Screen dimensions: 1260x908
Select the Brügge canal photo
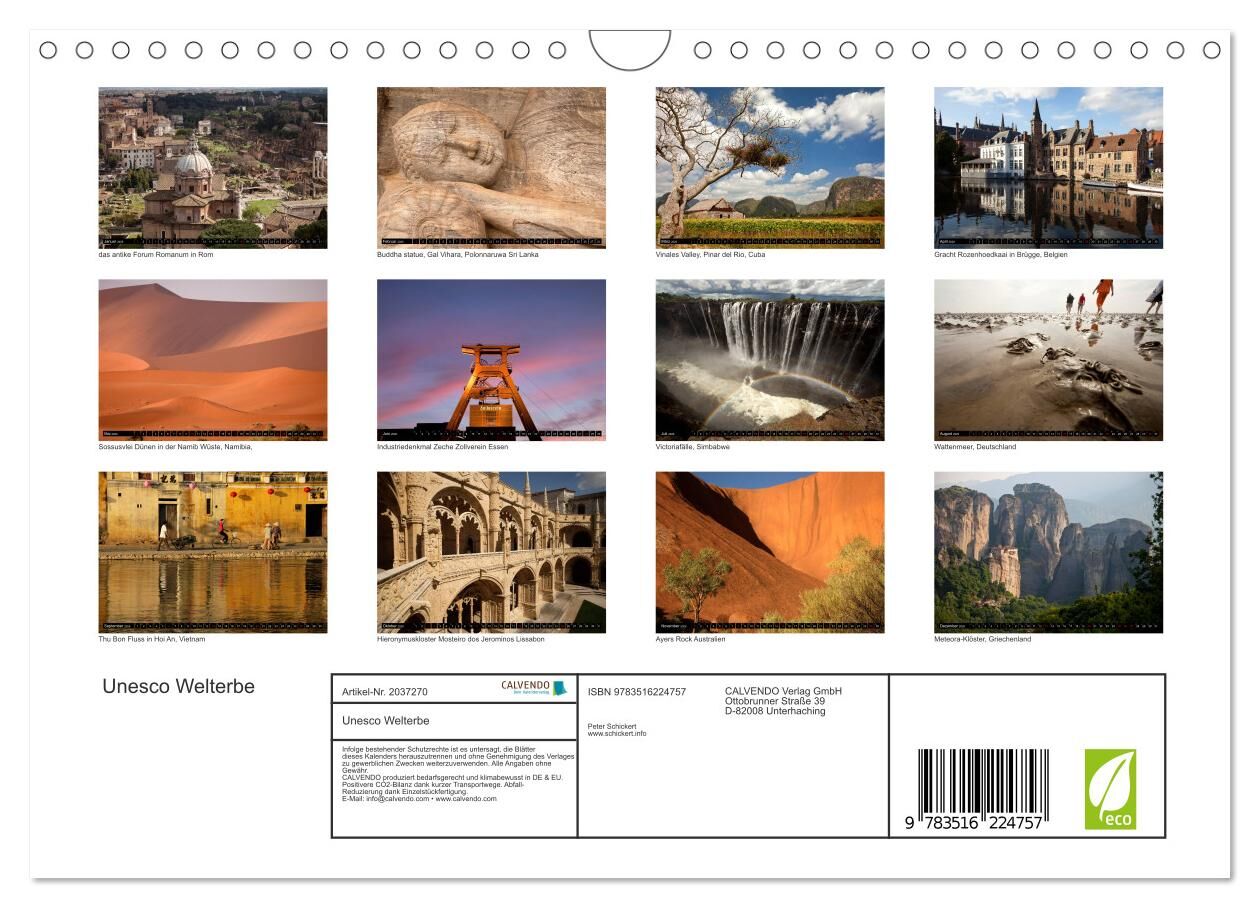click(x=1048, y=167)
